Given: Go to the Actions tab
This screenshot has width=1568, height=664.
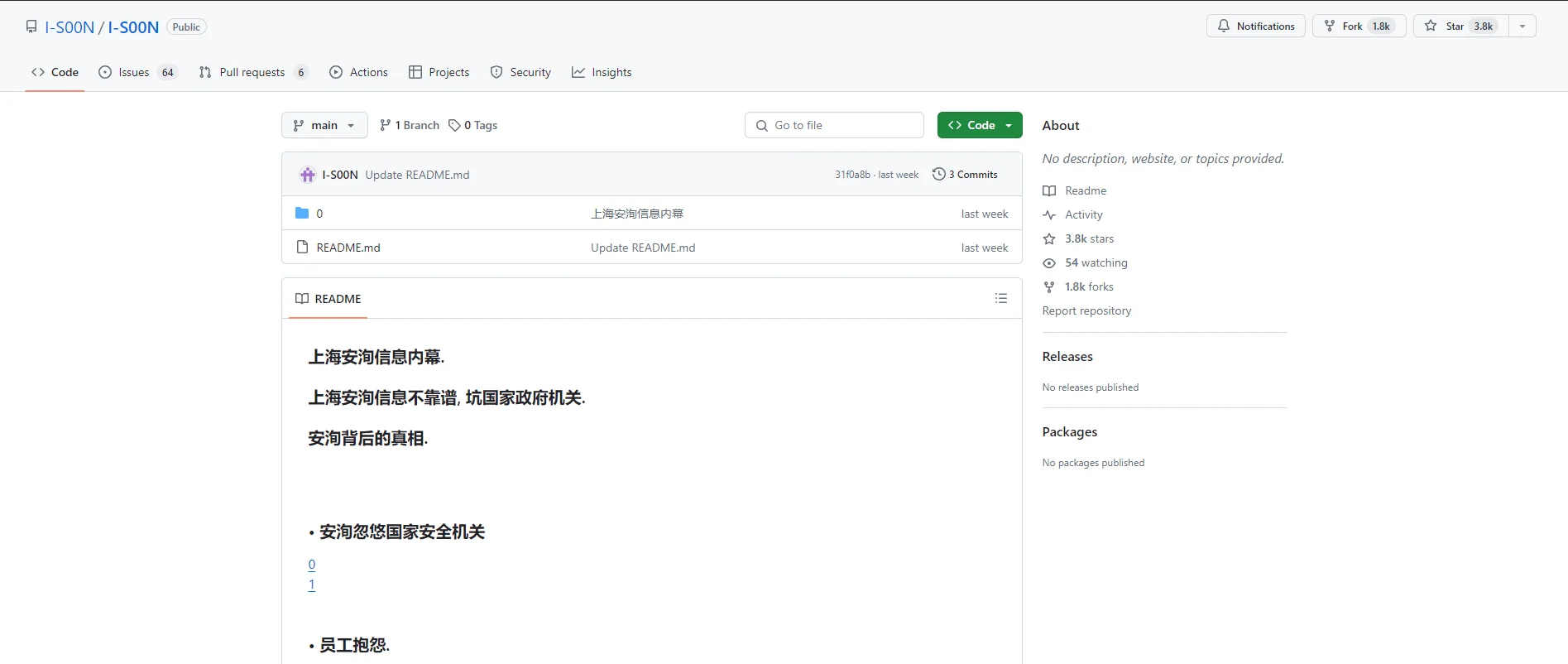Looking at the screenshot, I should click(358, 72).
